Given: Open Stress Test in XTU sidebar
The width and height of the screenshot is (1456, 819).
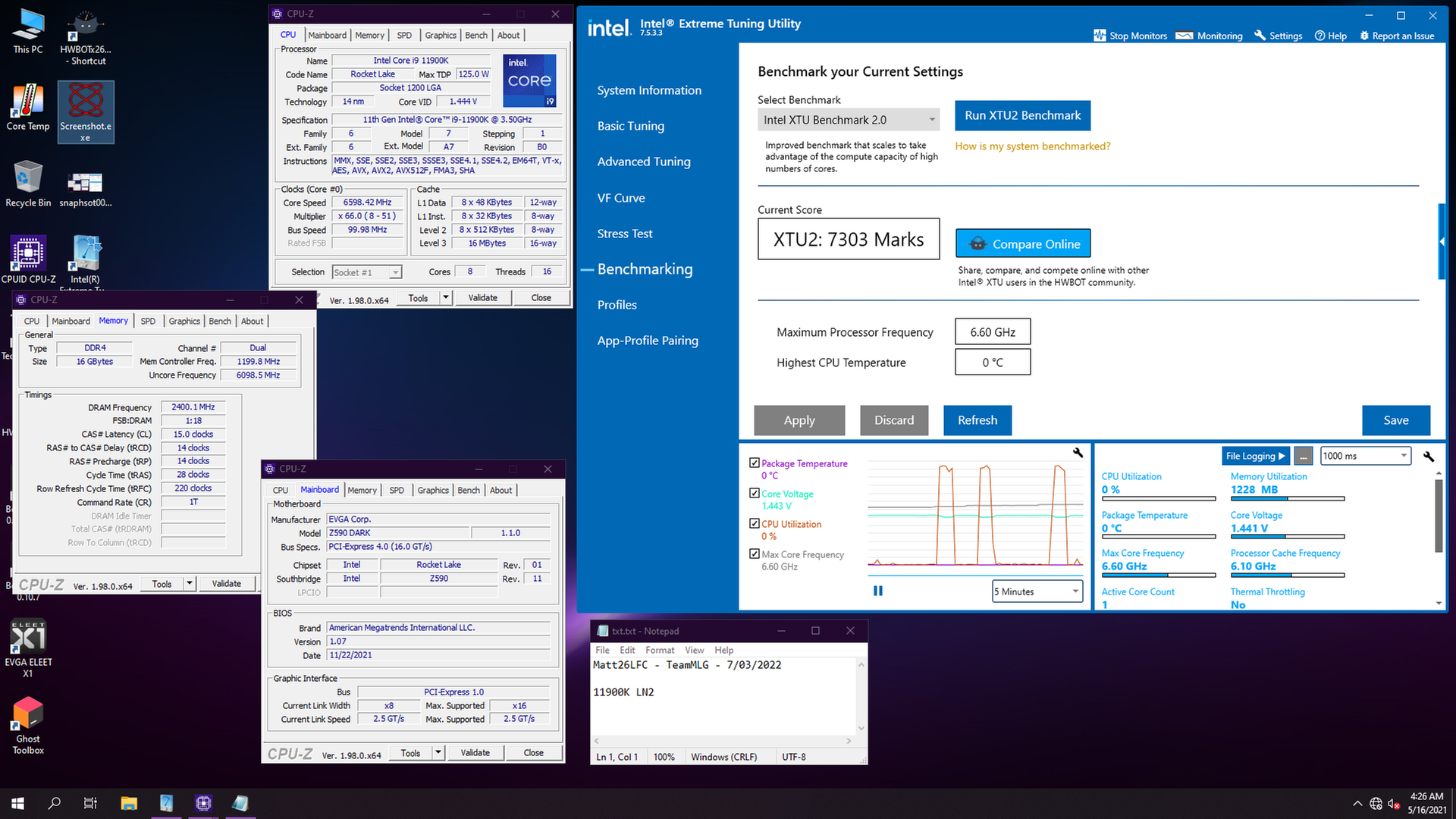Looking at the screenshot, I should tap(625, 234).
